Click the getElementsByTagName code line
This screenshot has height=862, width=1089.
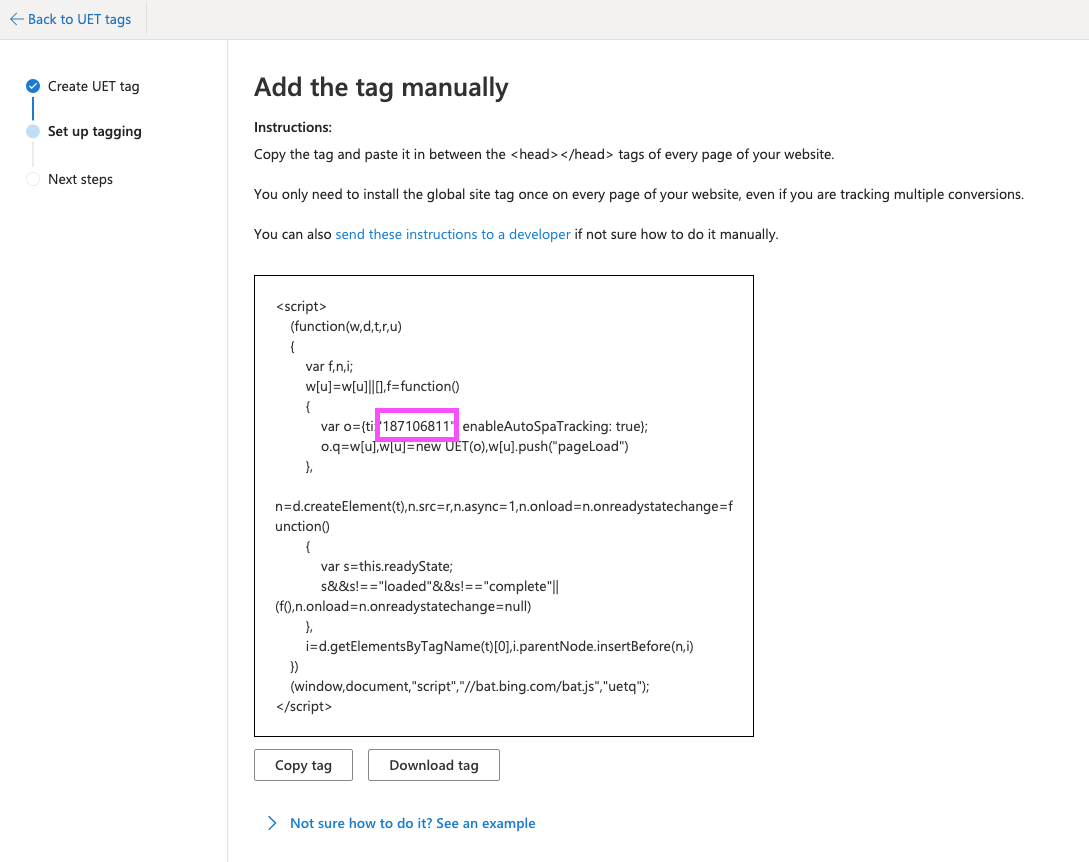click(499, 646)
